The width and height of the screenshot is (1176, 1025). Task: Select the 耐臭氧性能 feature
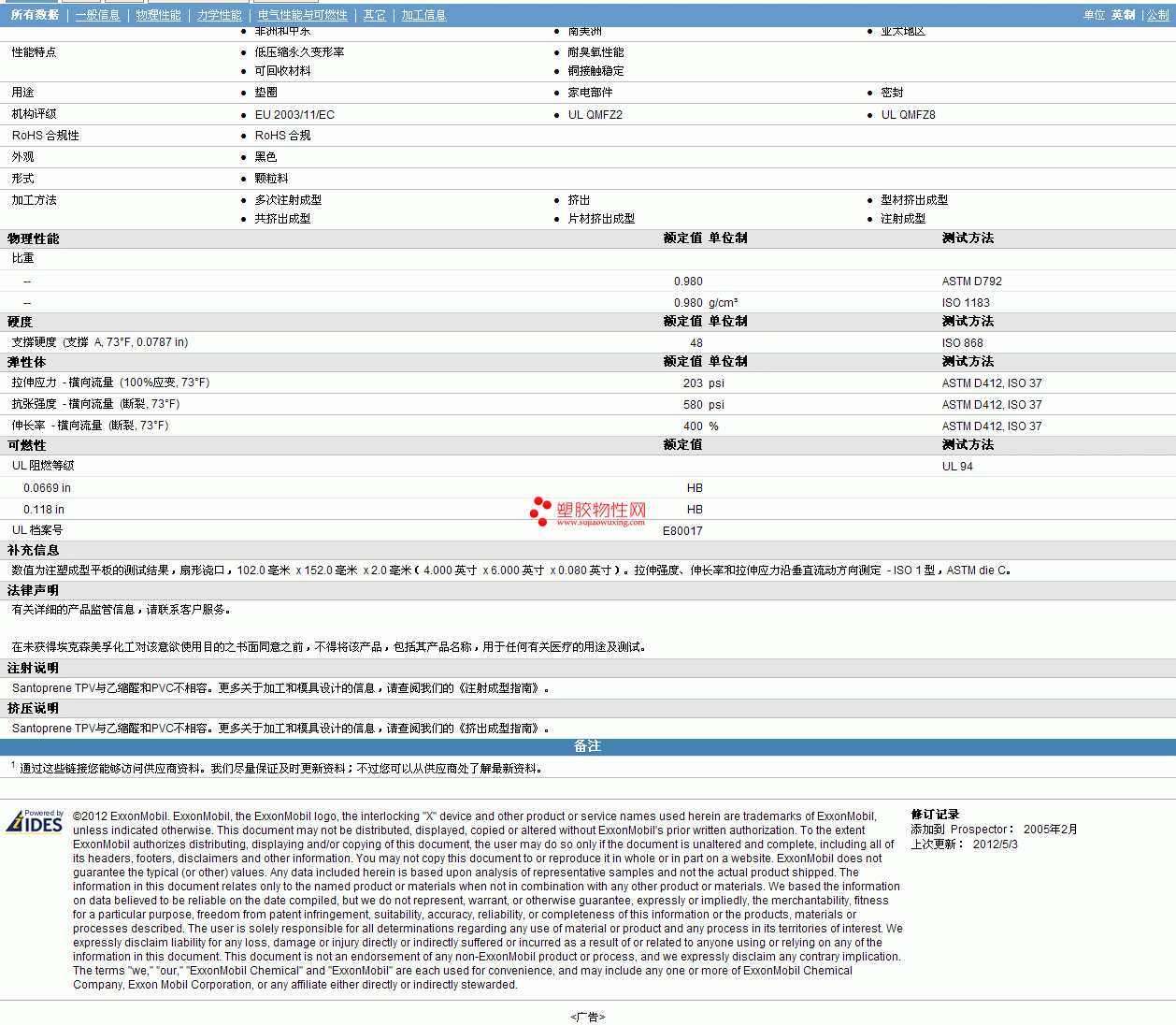(x=596, y=52)
